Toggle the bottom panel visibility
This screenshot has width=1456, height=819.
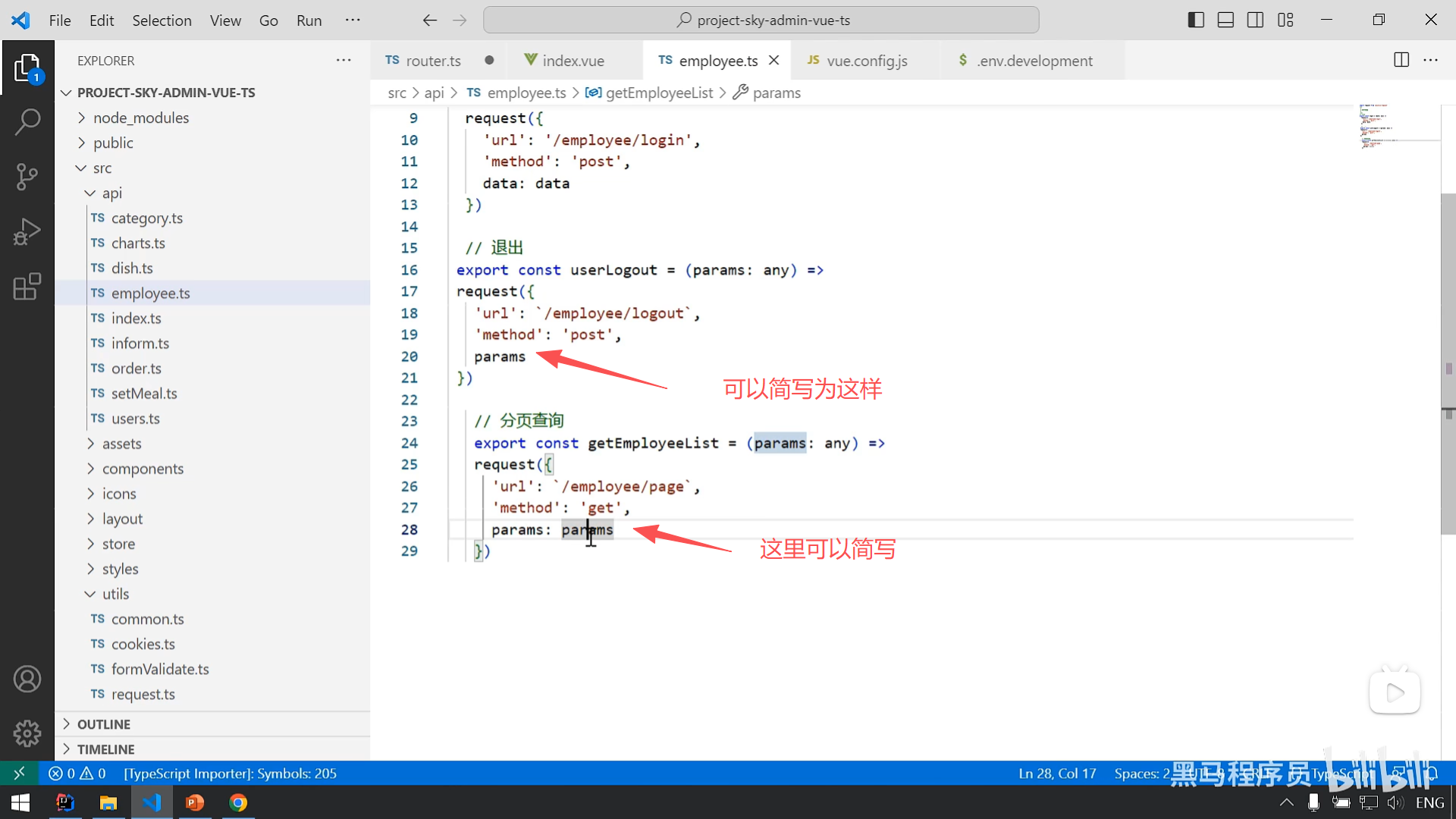1225,20
